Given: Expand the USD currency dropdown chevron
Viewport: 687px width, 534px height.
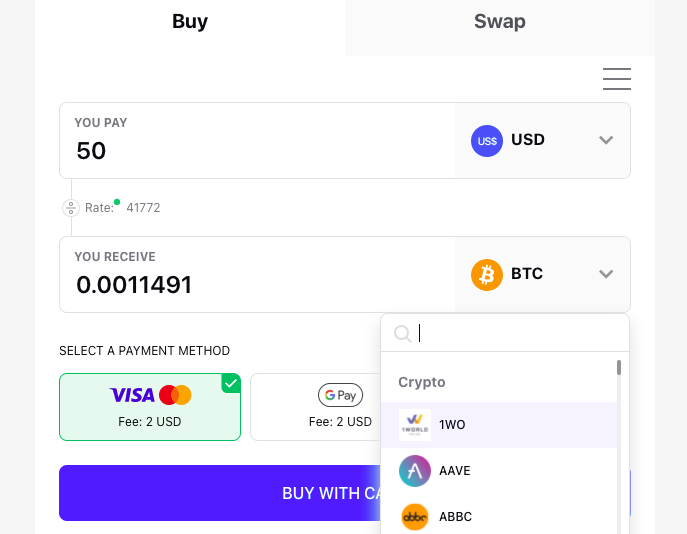Looking at the screenshot, I should (x=606, y=140).
